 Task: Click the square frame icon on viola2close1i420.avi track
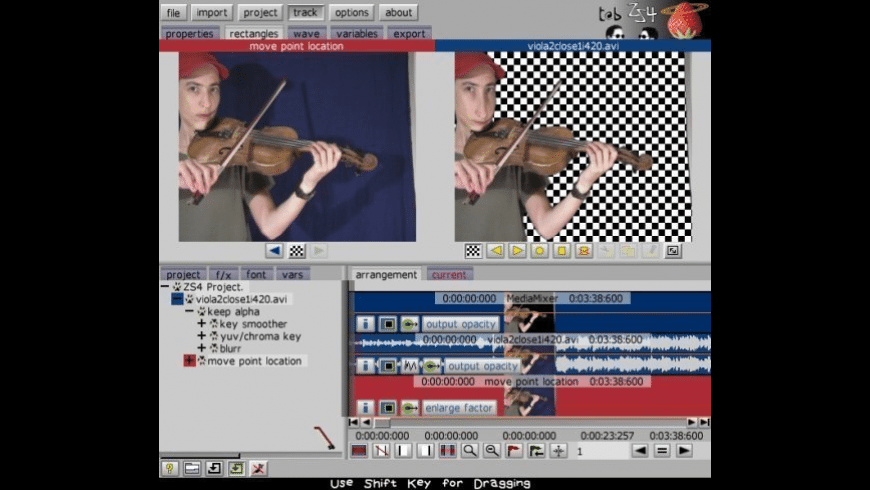388,366
